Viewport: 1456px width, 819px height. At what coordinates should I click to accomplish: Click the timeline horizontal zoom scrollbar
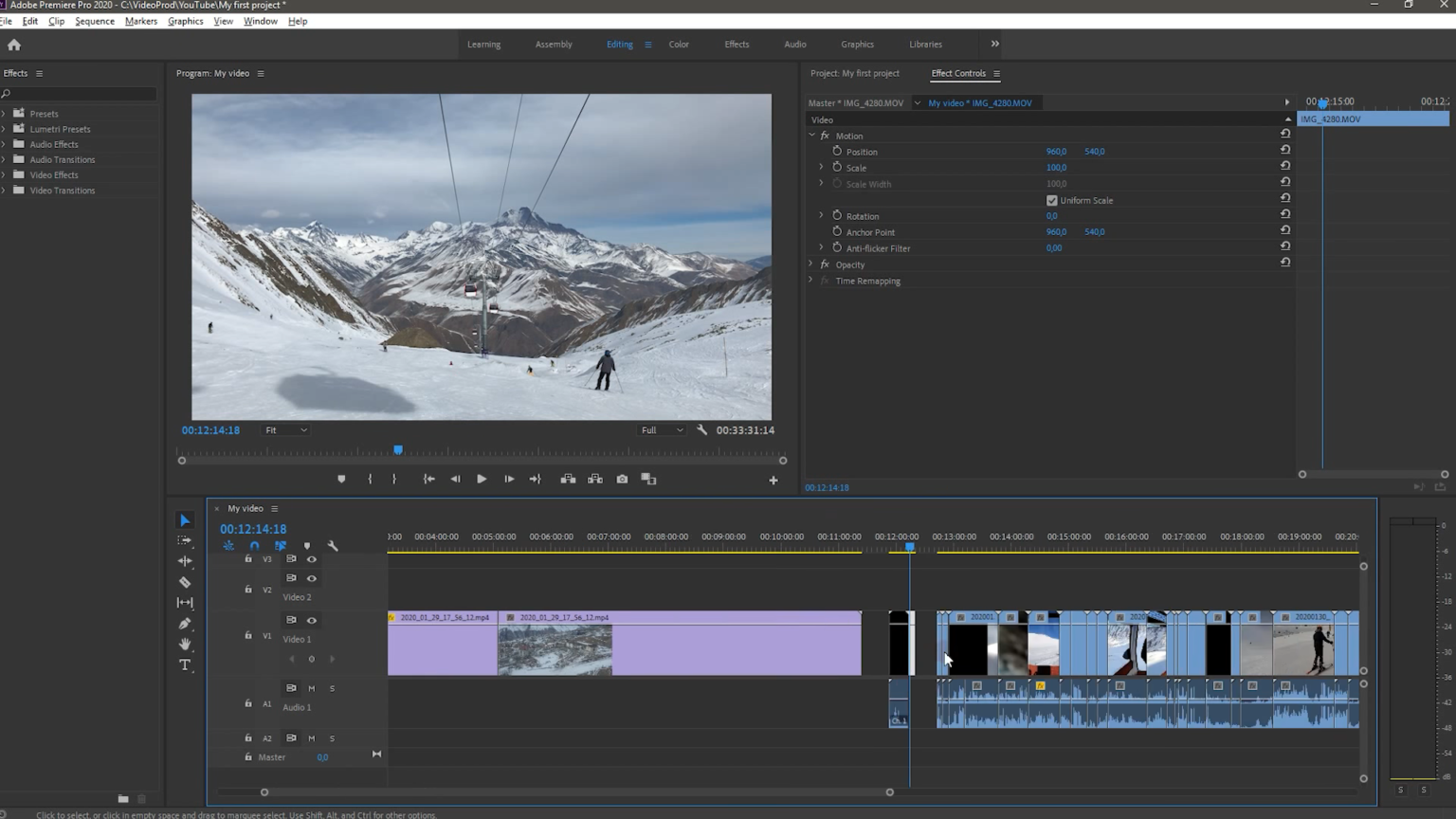coord(576,792)
